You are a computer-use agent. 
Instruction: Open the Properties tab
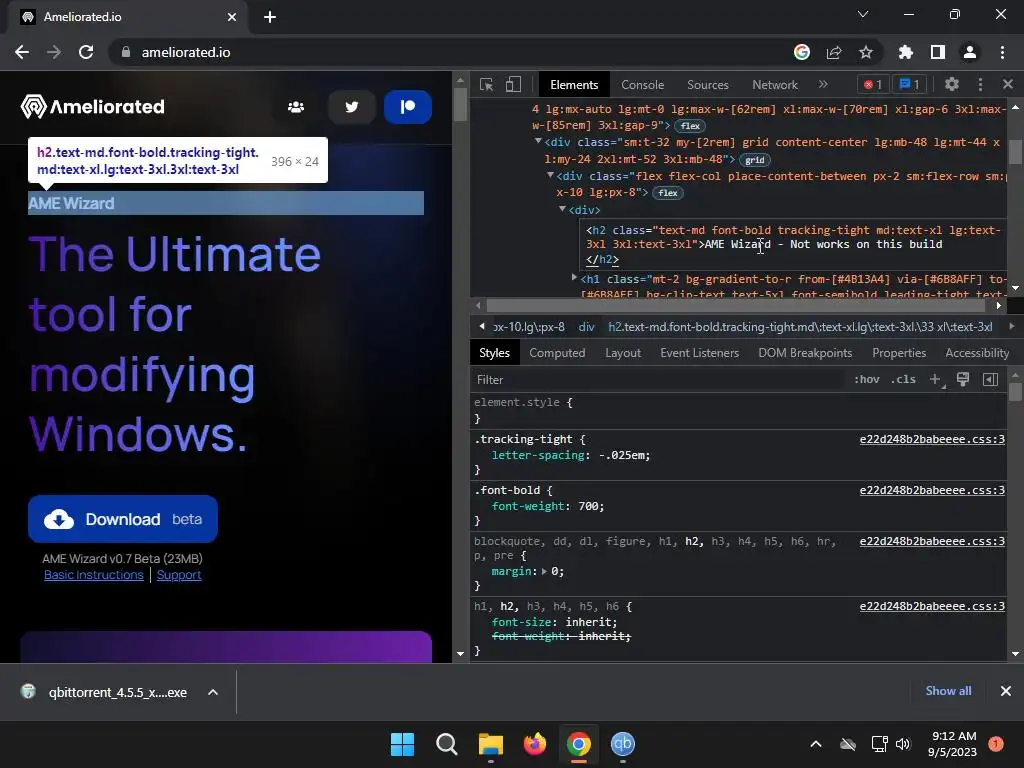pos(899,353)
